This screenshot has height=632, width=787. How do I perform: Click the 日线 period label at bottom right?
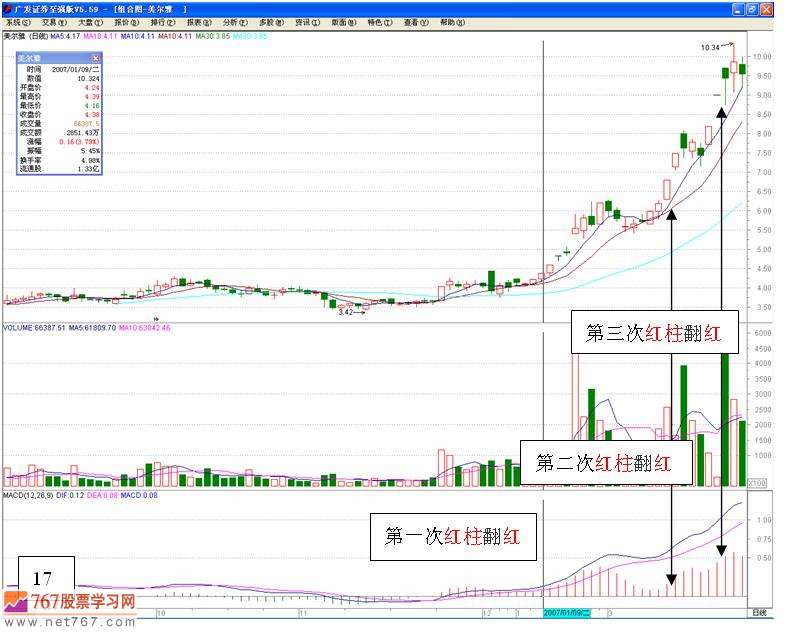pos(761,610)
